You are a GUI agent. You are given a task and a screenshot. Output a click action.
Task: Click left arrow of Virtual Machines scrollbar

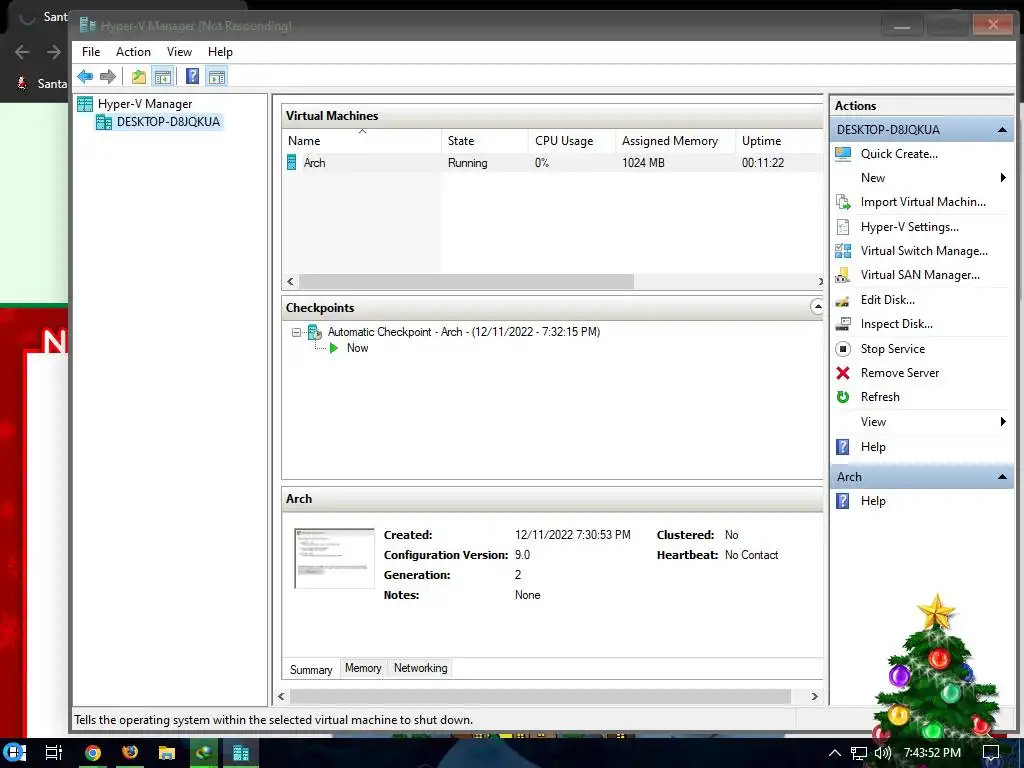pyautogui.click(x=291, y=281)
